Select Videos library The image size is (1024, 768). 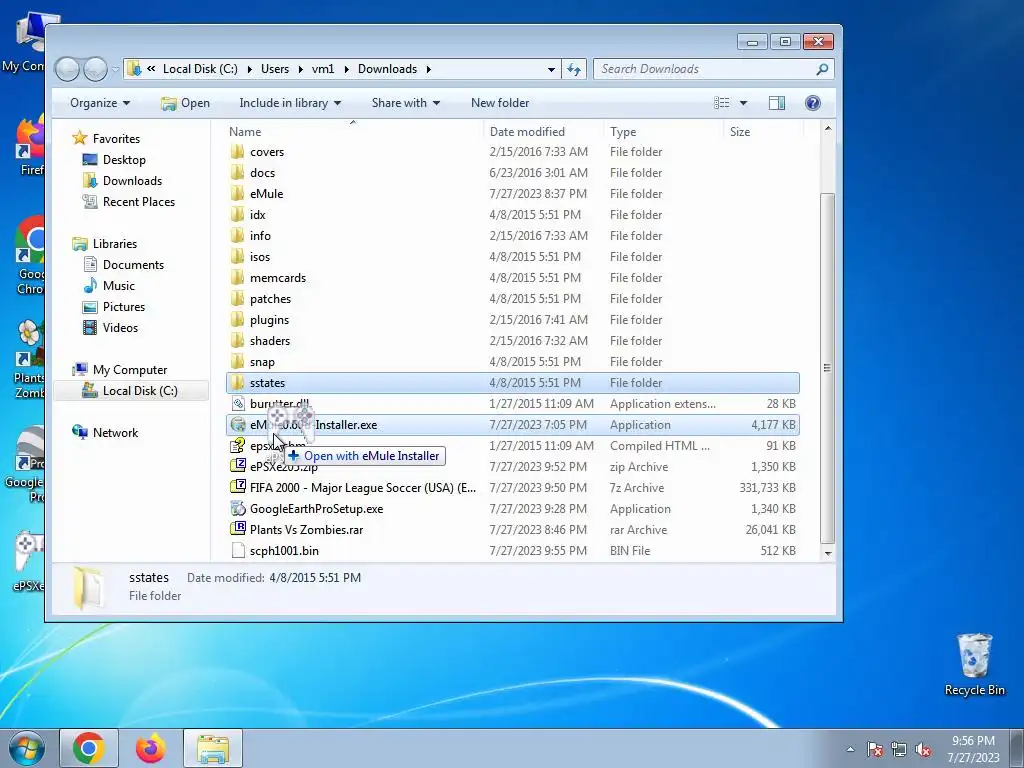click(x=120, y=328)
